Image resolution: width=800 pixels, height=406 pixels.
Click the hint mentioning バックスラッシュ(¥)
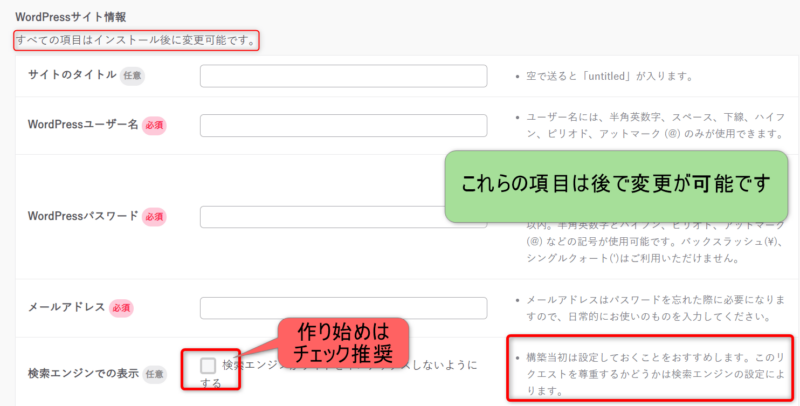click(656, 241)
